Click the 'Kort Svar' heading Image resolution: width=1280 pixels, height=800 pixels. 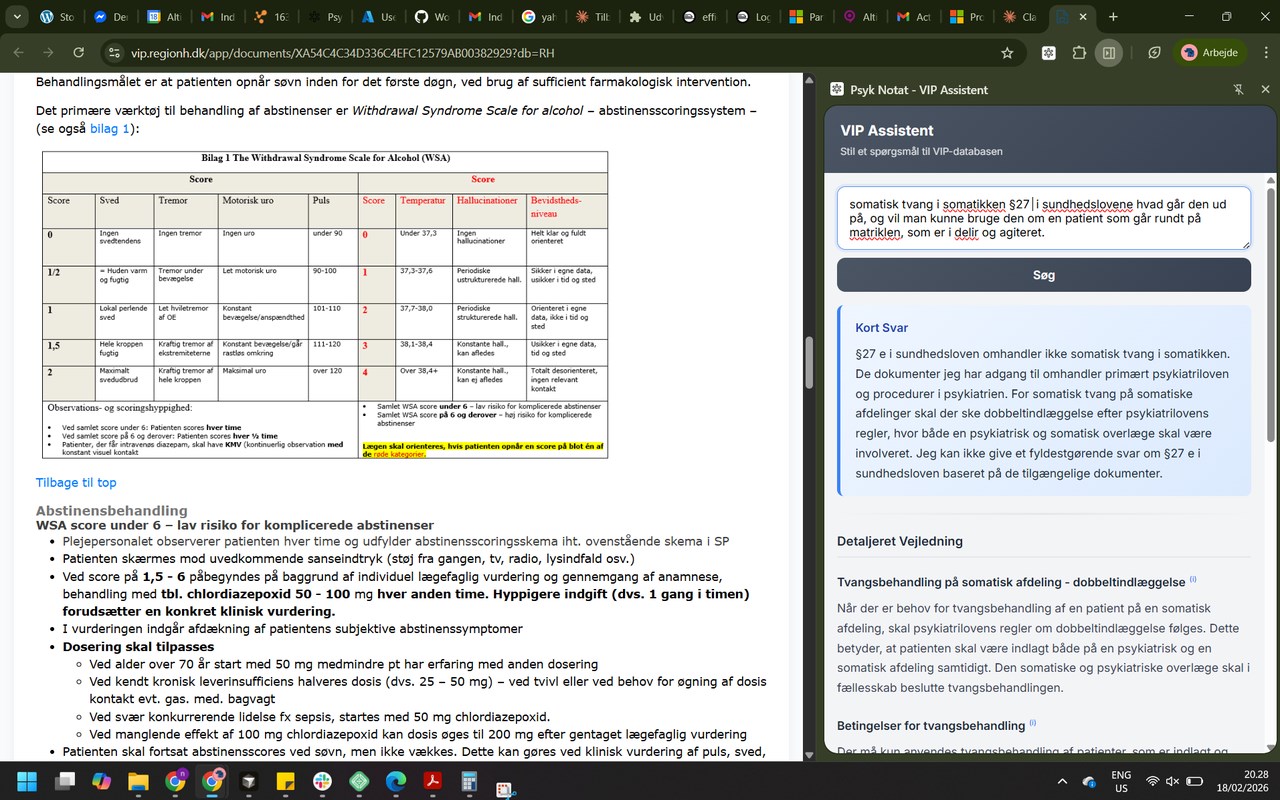(882, 328)
